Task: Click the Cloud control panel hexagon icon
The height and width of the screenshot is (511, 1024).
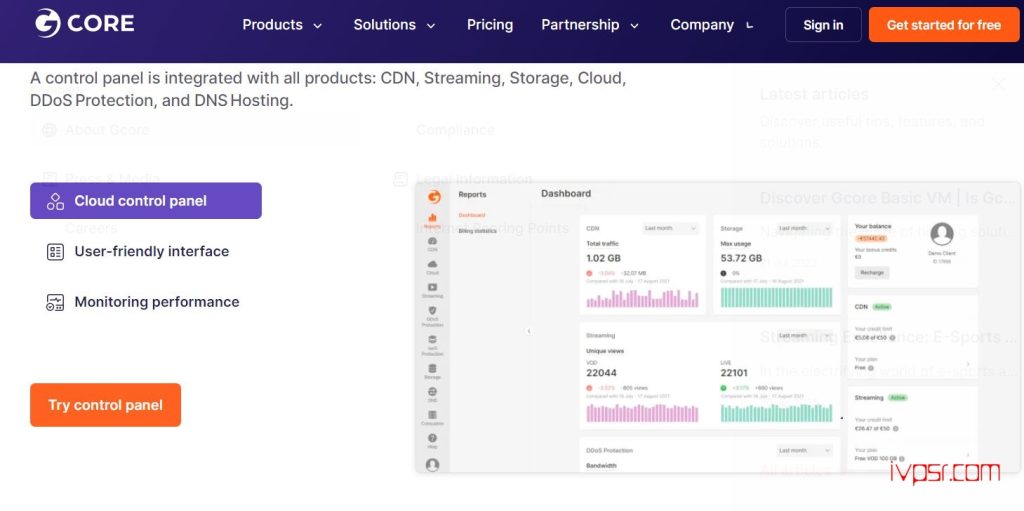Action: [x=56, y=201]
